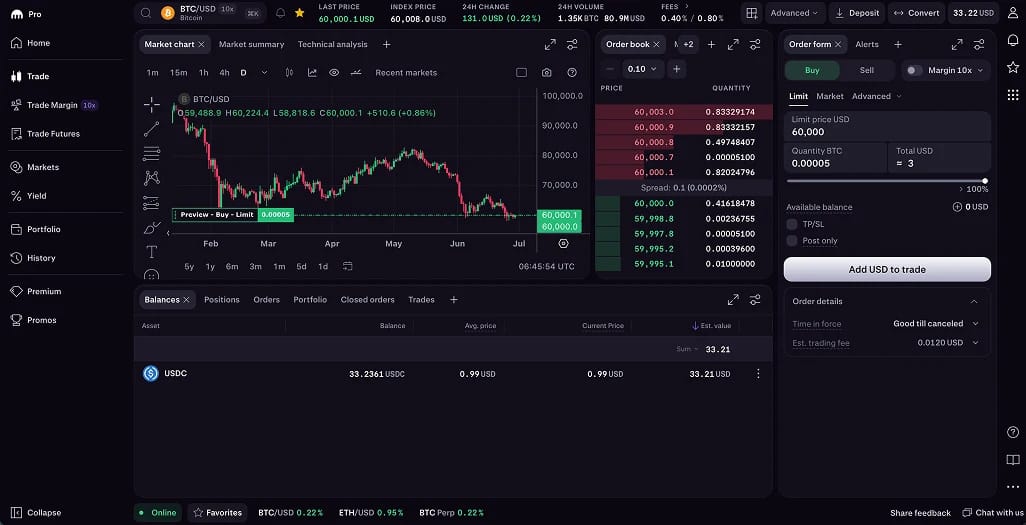Take a chart snapshot with the camera icon
Image resolution: width=1026 pixels, height=525 pixels.
546,73
